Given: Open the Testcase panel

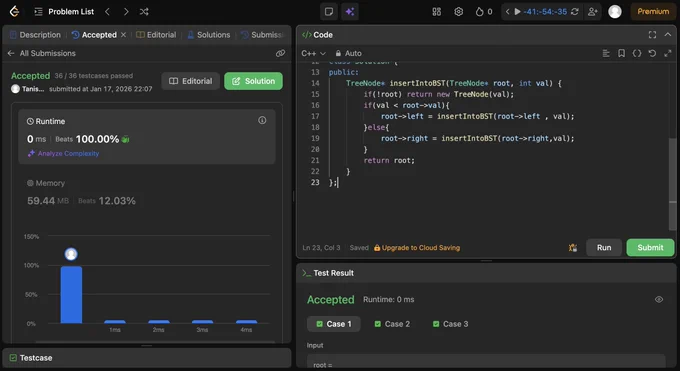Looking at the screenshot, I should tap(147, 358).
